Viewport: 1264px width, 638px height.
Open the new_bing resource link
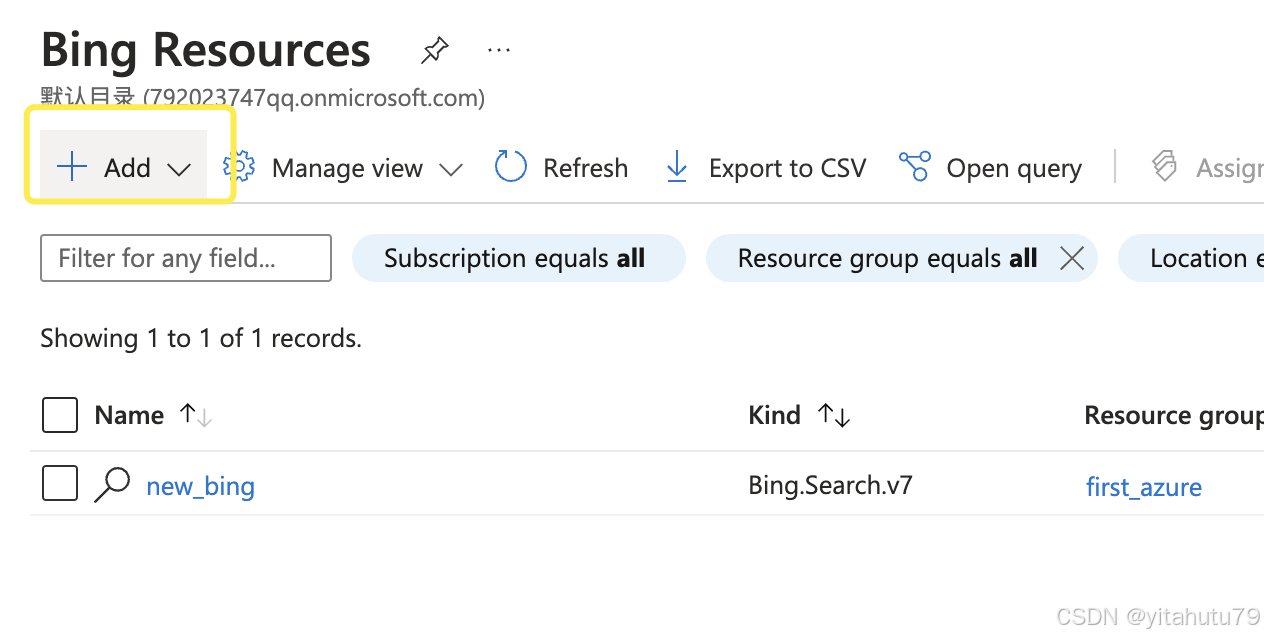200,487
